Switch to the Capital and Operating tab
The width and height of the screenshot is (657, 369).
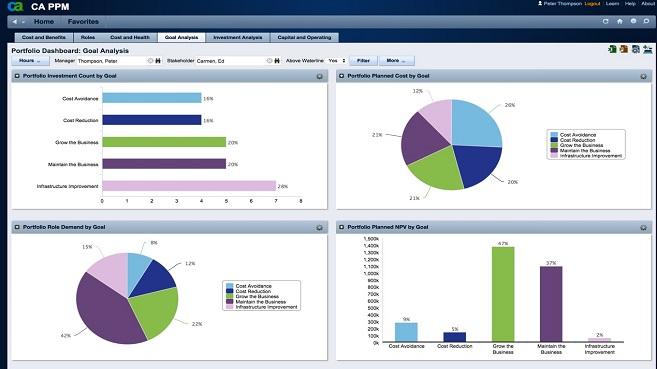pyautogui.click(x=304, y=37)
